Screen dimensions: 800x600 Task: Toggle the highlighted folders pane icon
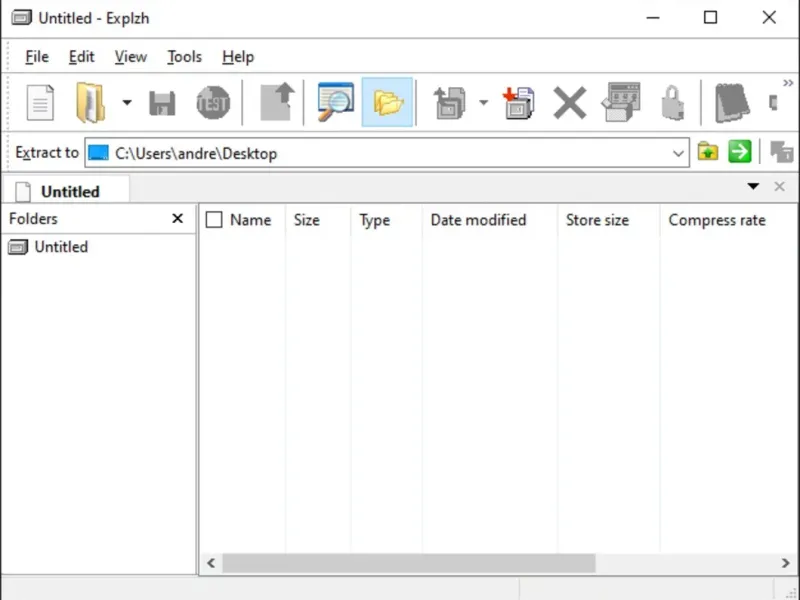coord(387,102)
